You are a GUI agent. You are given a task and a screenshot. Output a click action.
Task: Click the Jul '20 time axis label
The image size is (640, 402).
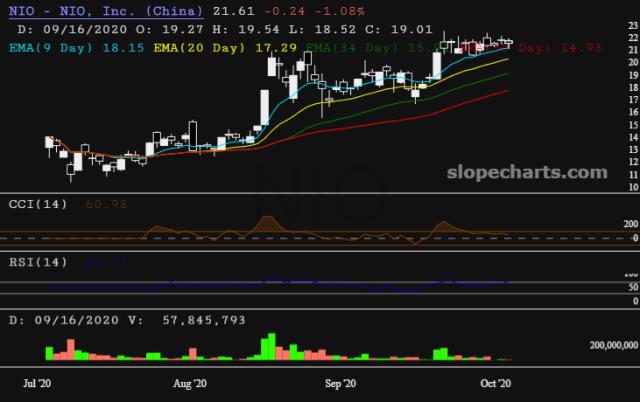(37, 383)
